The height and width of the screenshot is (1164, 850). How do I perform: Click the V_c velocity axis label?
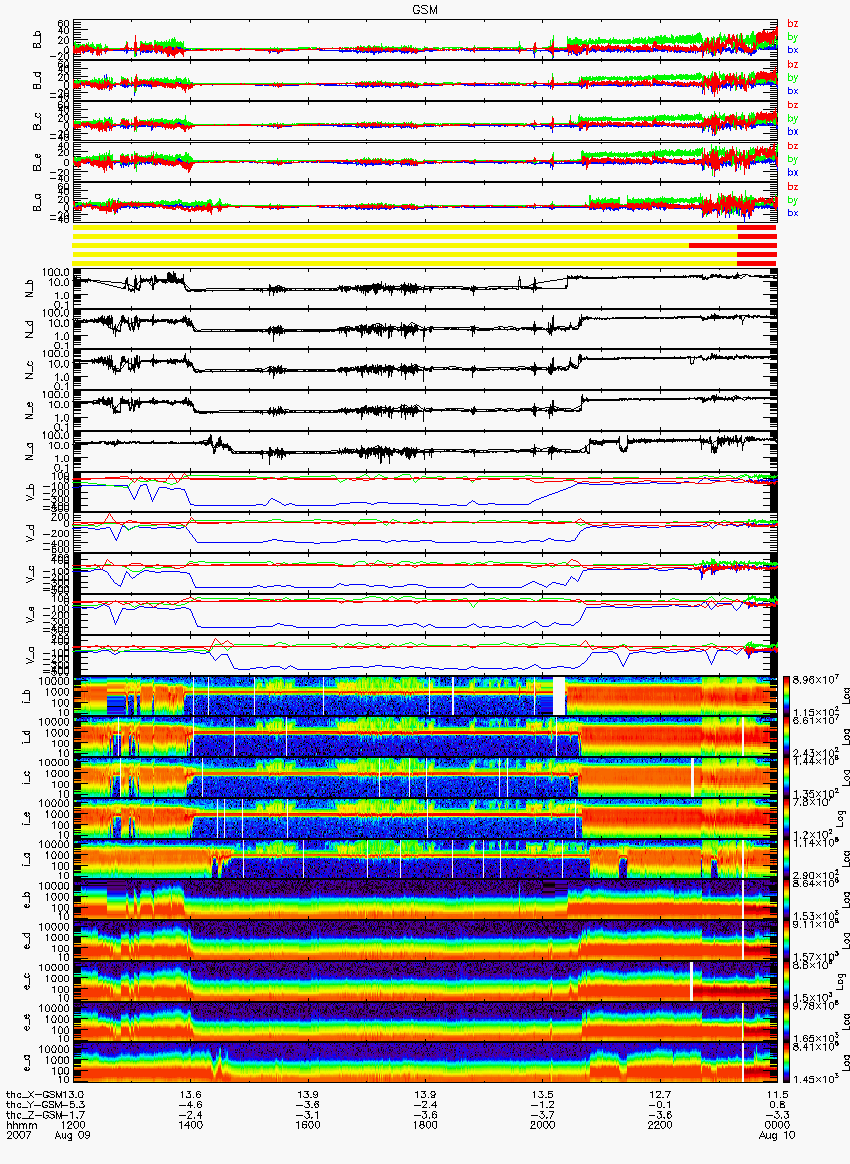30,574
